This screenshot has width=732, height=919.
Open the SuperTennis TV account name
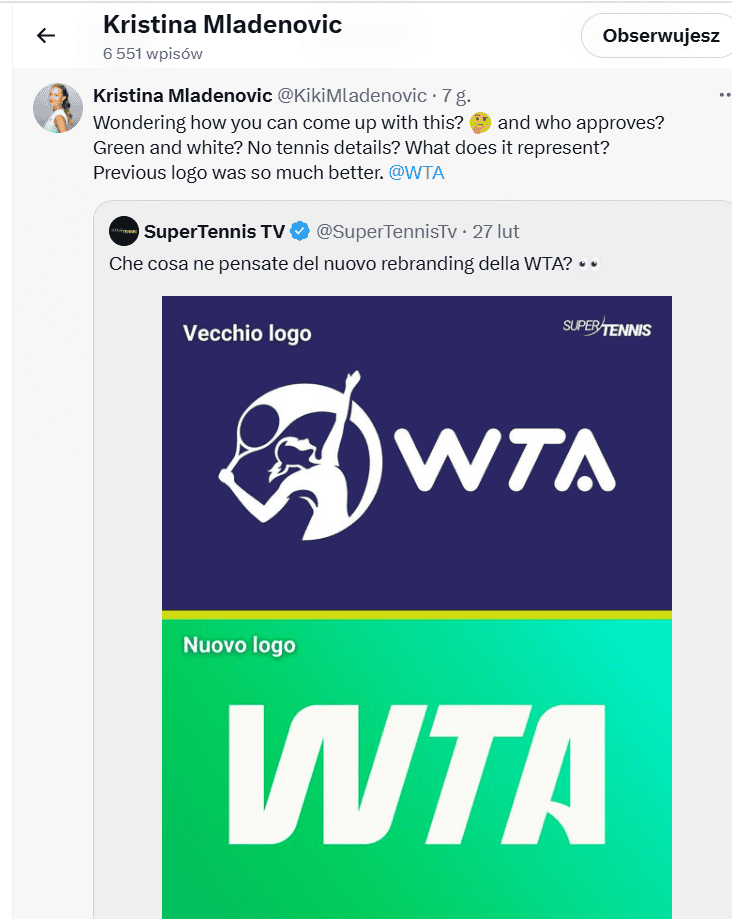coord(214,232)
